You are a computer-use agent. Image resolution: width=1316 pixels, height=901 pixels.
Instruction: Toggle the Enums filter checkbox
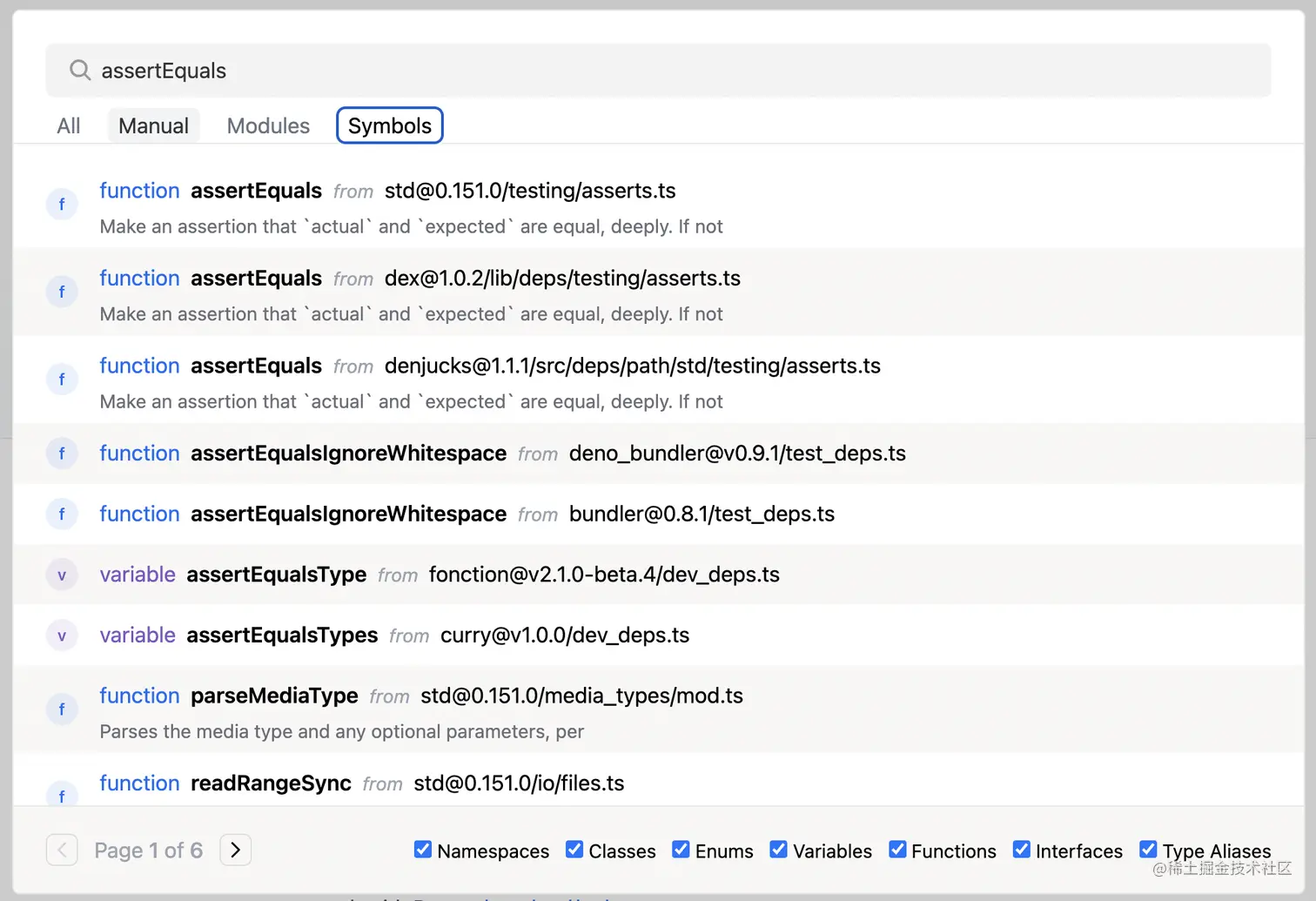coord(681,849)
